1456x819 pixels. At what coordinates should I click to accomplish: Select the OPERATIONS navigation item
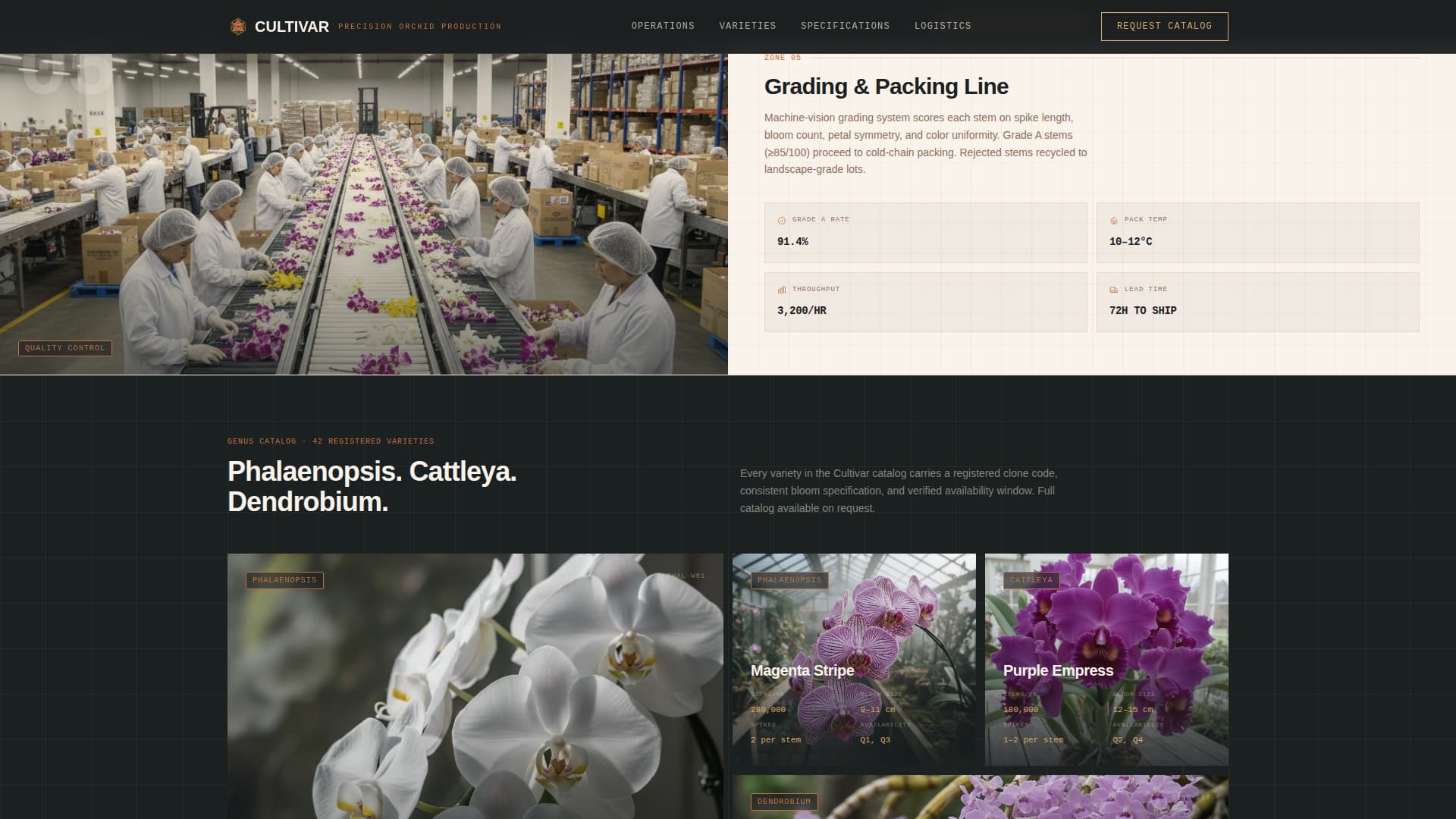coord(662,26)
